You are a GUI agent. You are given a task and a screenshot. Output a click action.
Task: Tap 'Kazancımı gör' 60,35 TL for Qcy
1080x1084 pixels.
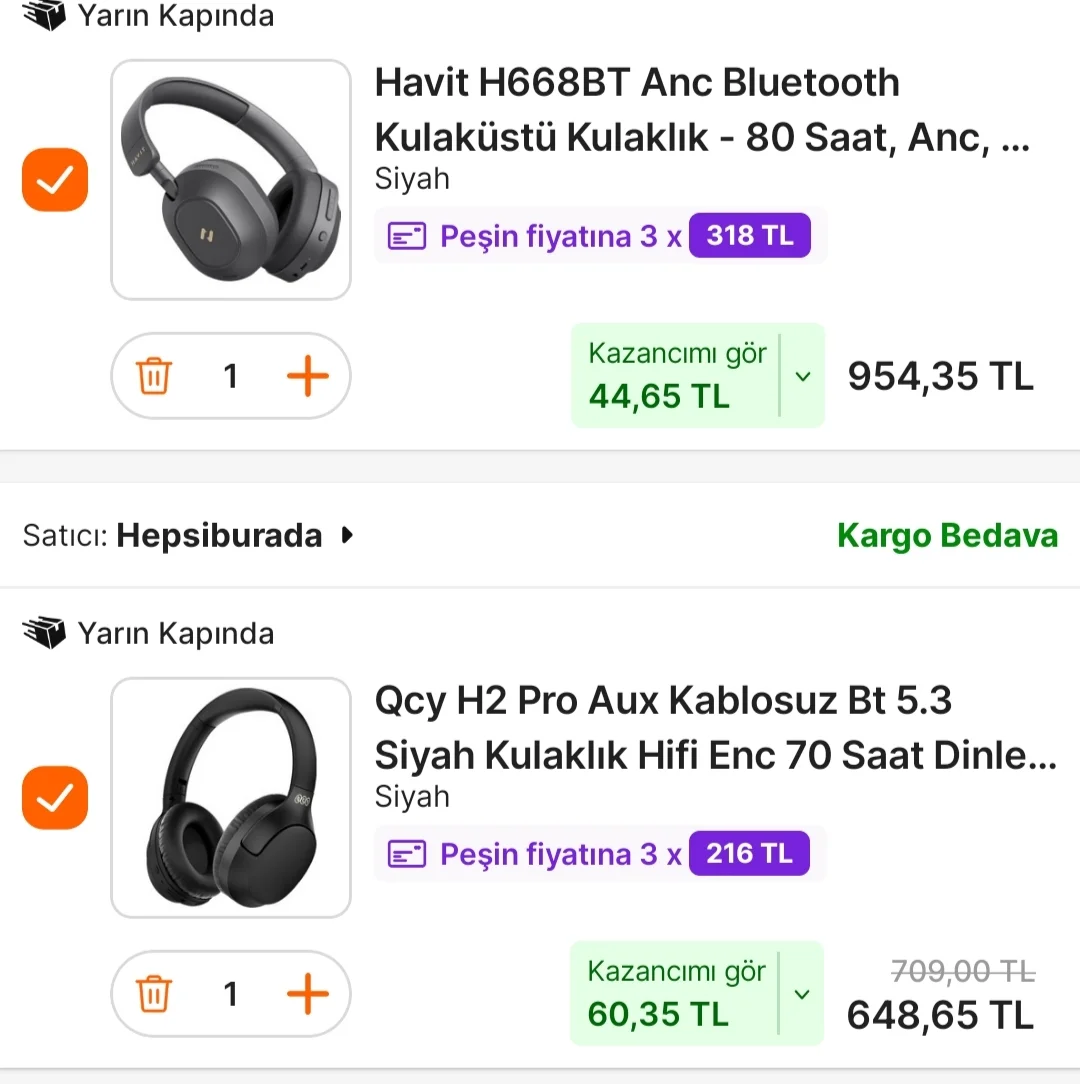pos(676,994)
